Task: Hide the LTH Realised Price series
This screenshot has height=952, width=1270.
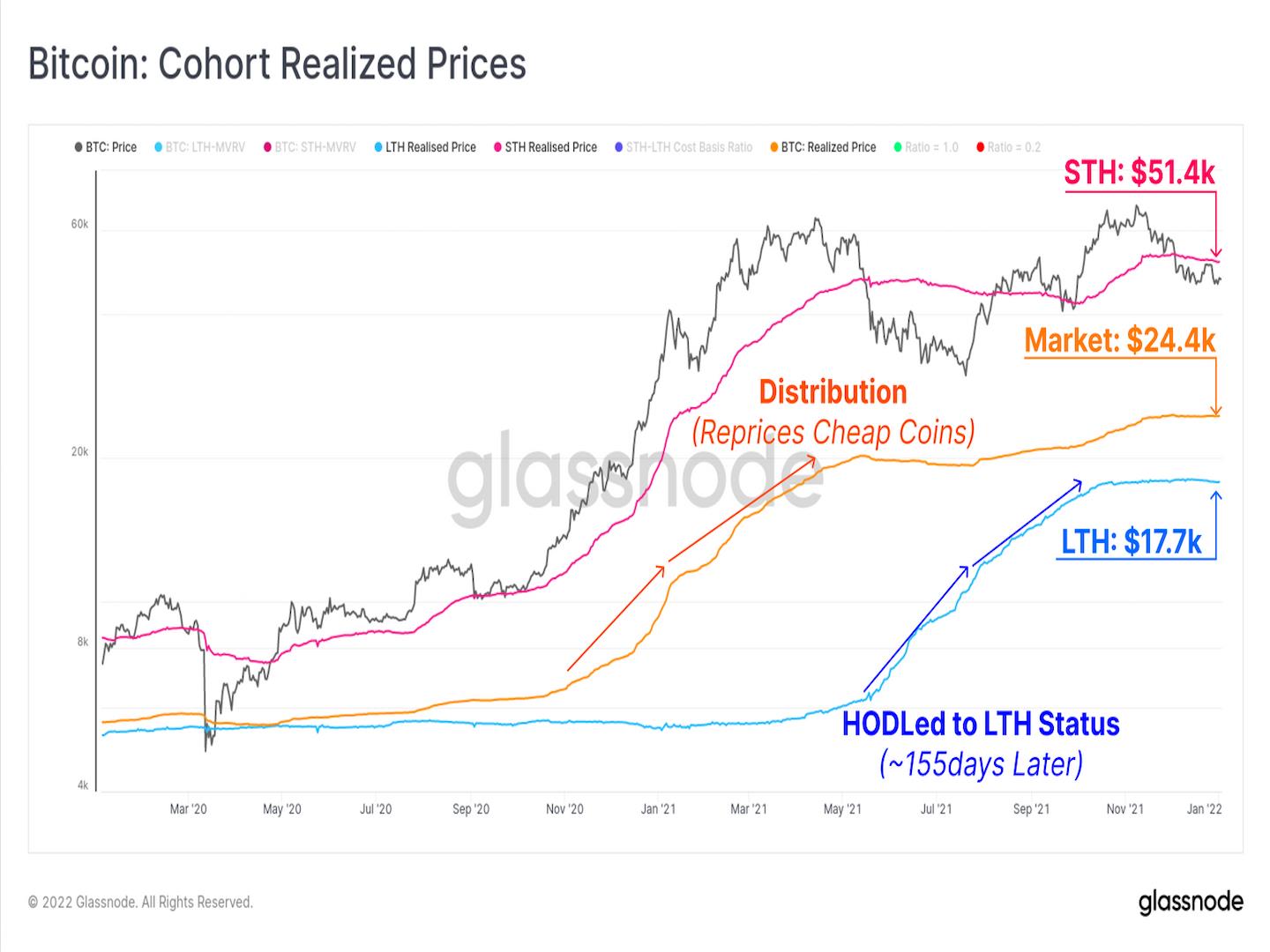Action: (x=424, y=147)
